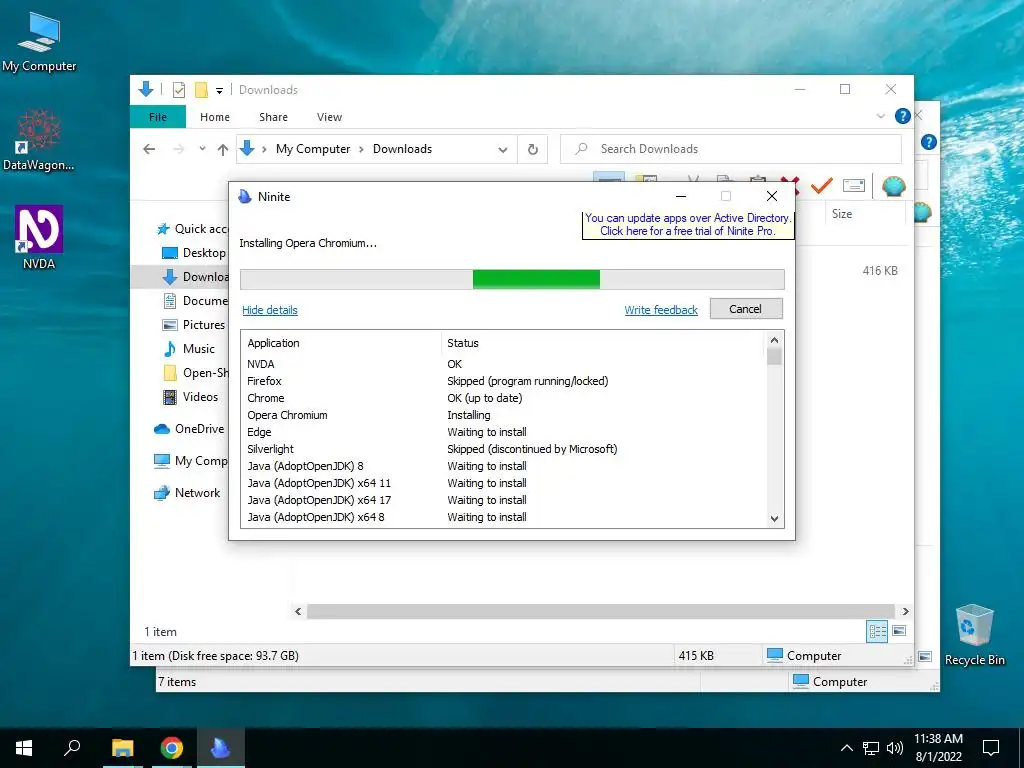Click the Explorer Help question mark icon

pos(903,116)
